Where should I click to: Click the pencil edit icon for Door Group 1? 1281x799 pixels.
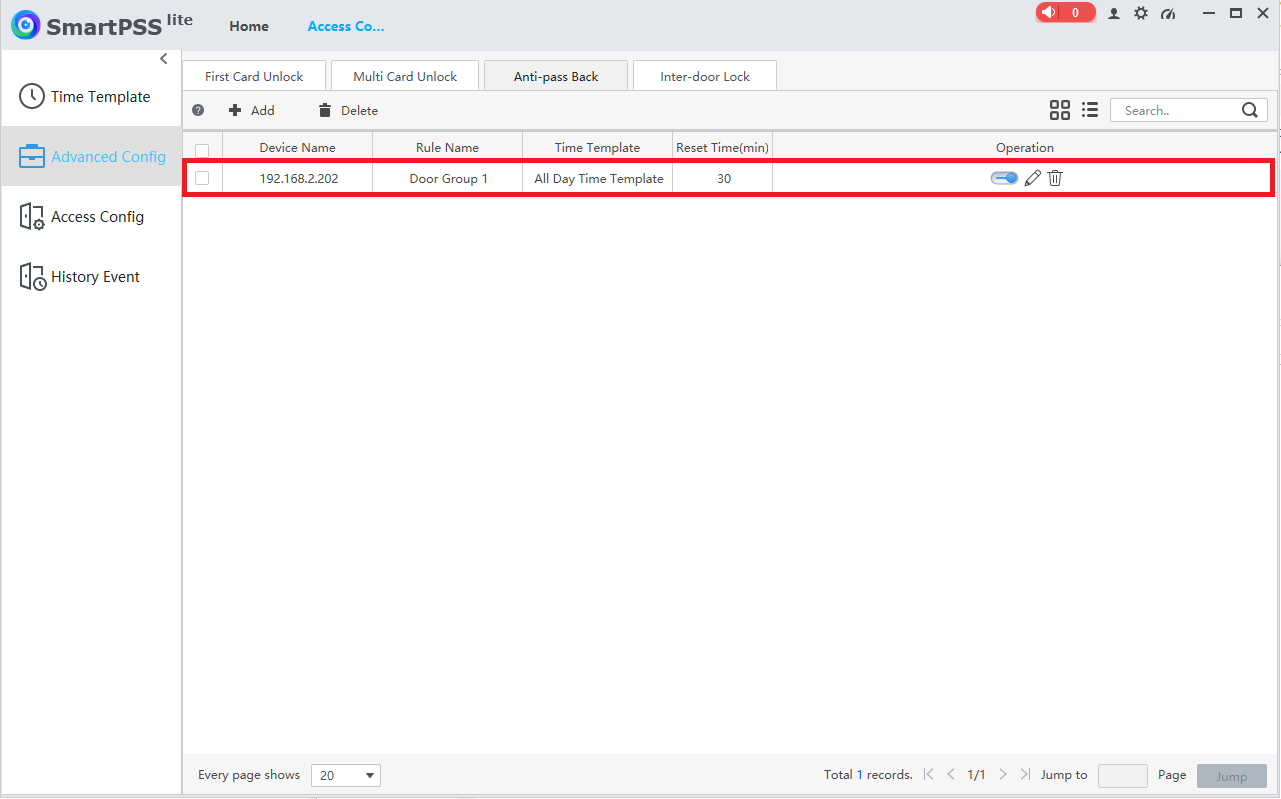pos(1033,178)
